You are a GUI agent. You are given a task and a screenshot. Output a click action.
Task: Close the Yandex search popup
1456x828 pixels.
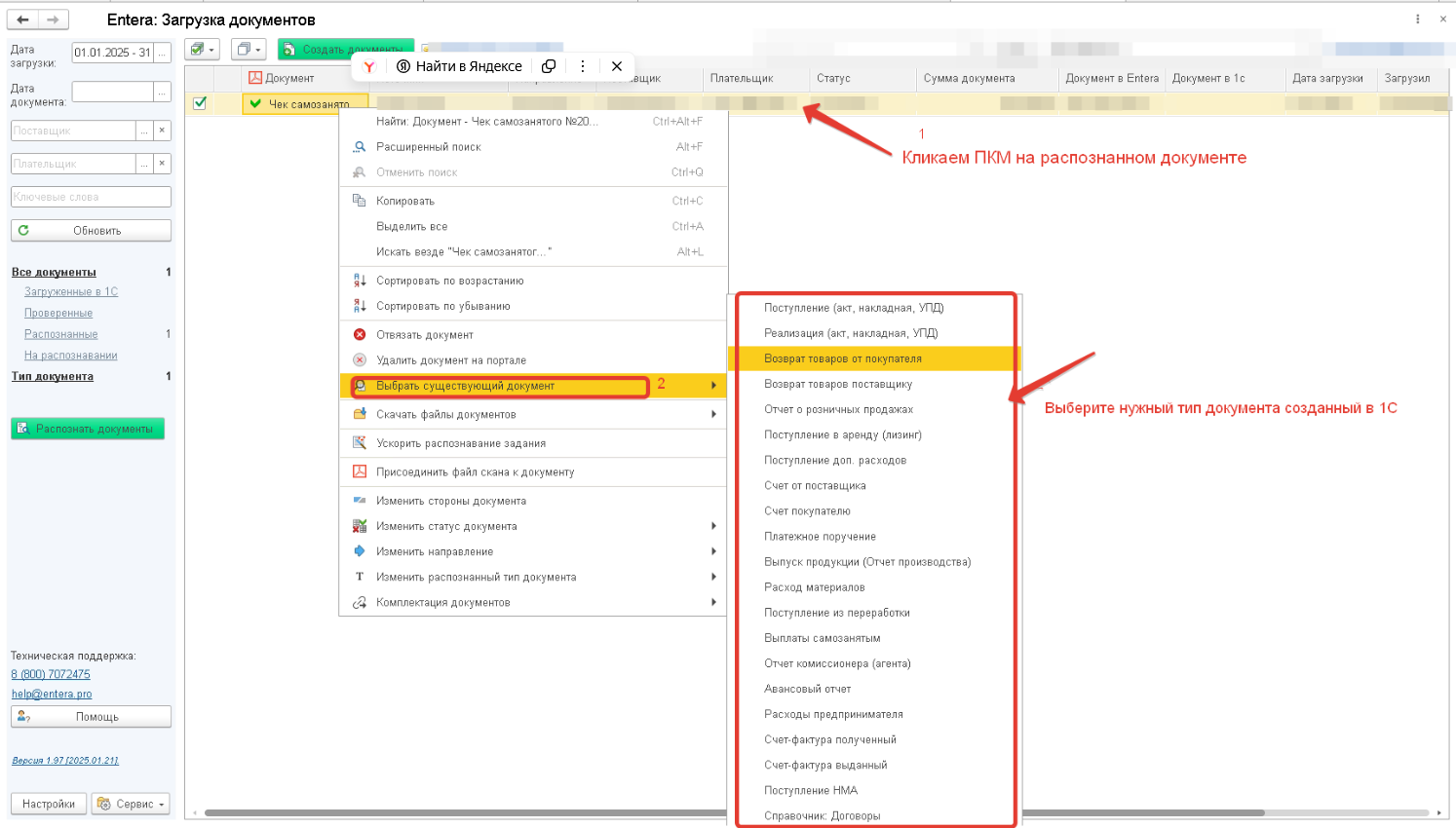(617, 66)
